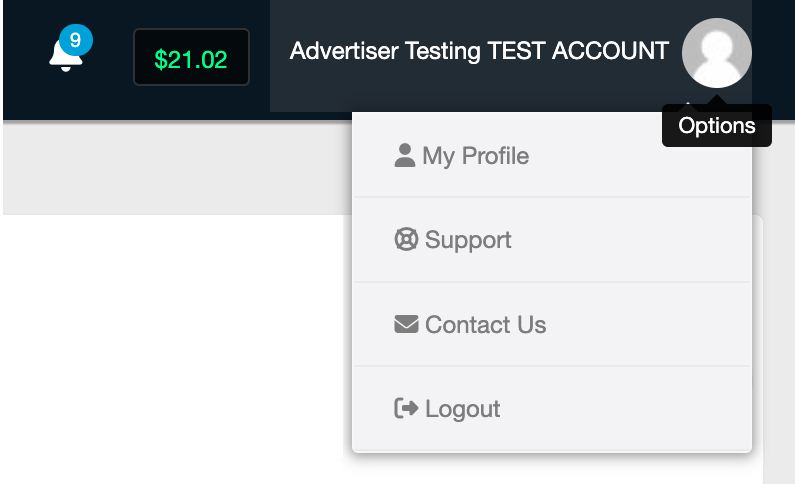Click the empty space right of Support
This screenshot has width=795, height=484.
pyautogui.click(x=630, y=240)
